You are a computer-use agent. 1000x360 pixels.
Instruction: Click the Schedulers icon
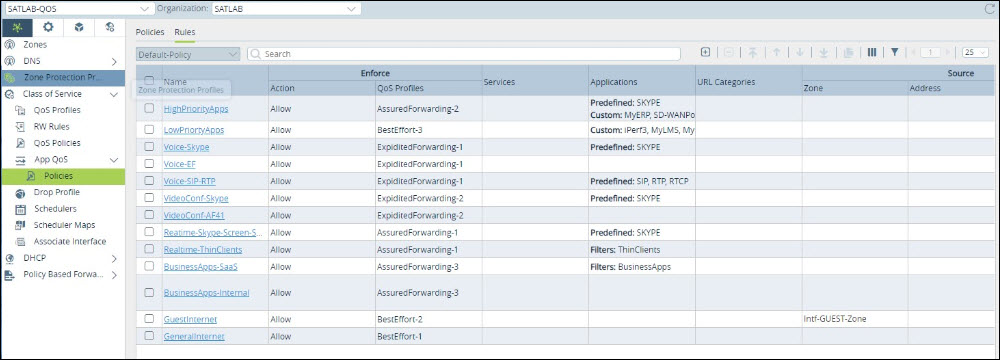coord(20,209)
